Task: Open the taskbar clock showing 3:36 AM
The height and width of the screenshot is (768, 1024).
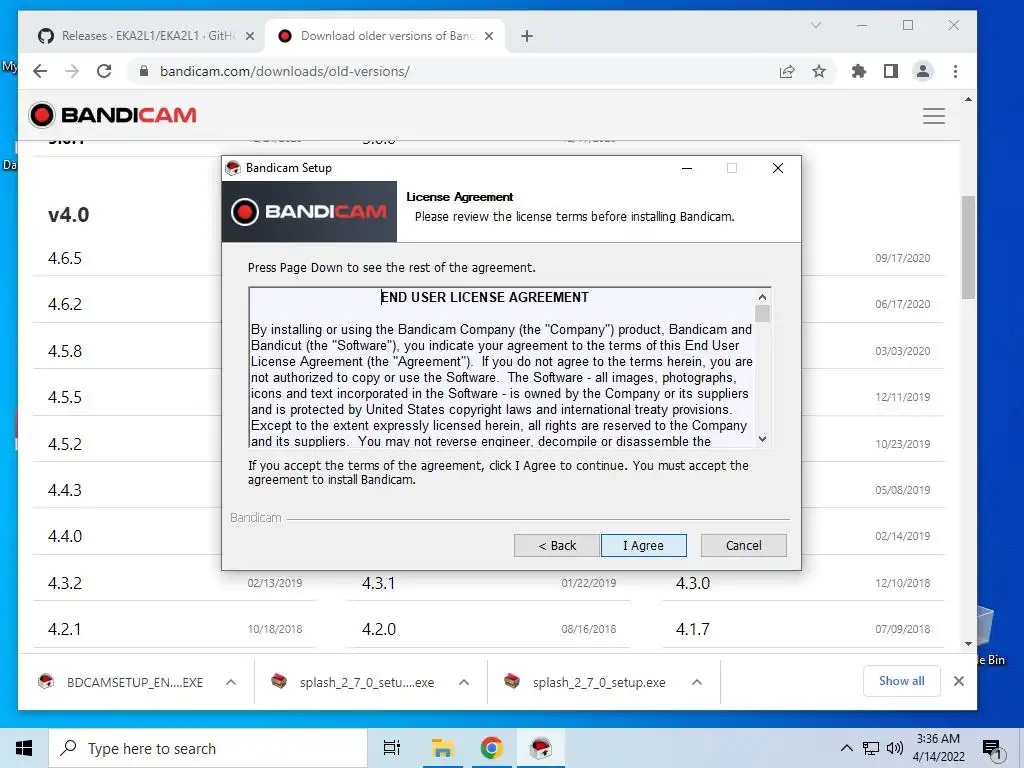Action: [x=938, y=748]
